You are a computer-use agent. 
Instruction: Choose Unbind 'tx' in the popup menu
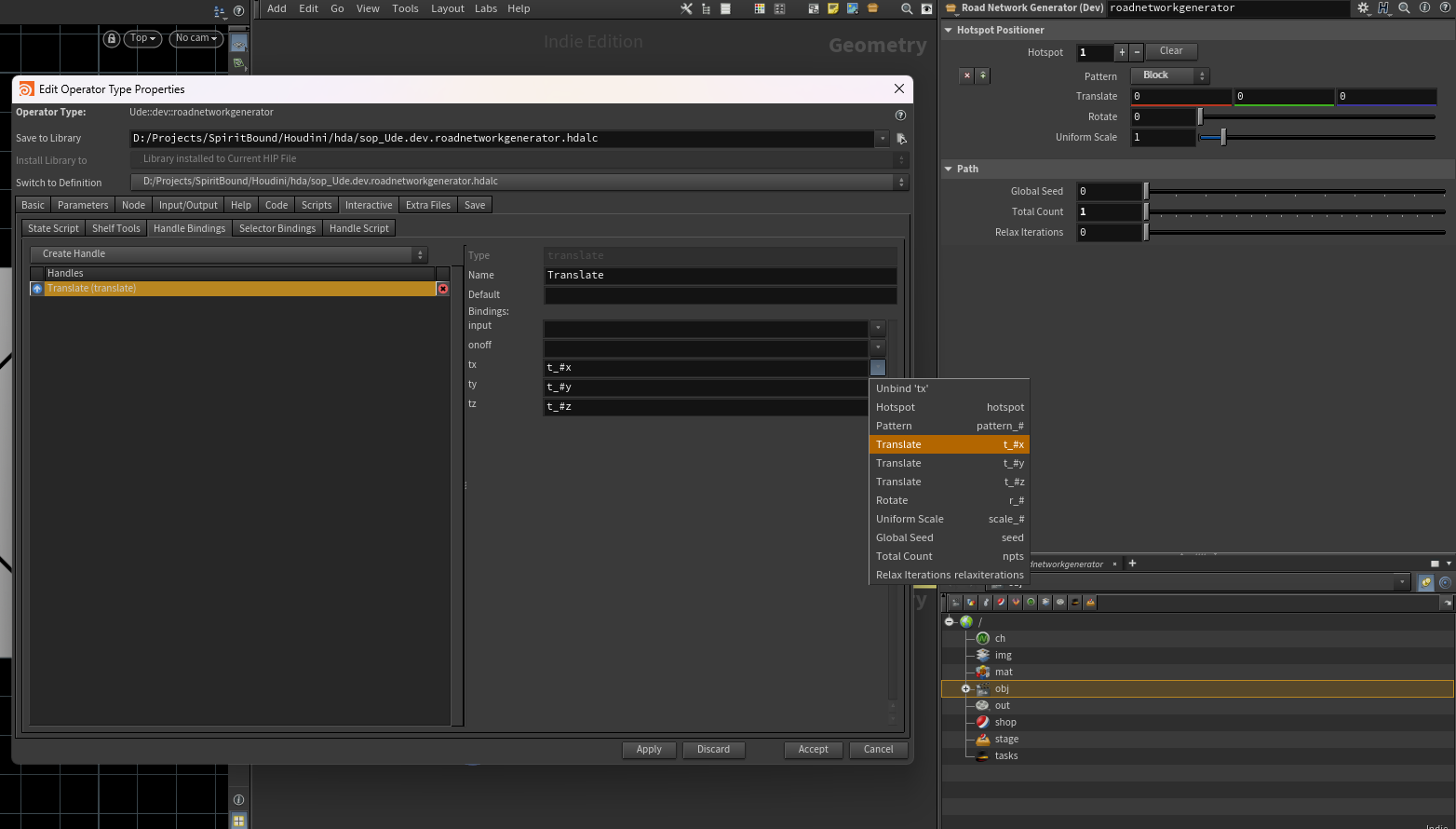pyautogui.click(x=950, y=388)
